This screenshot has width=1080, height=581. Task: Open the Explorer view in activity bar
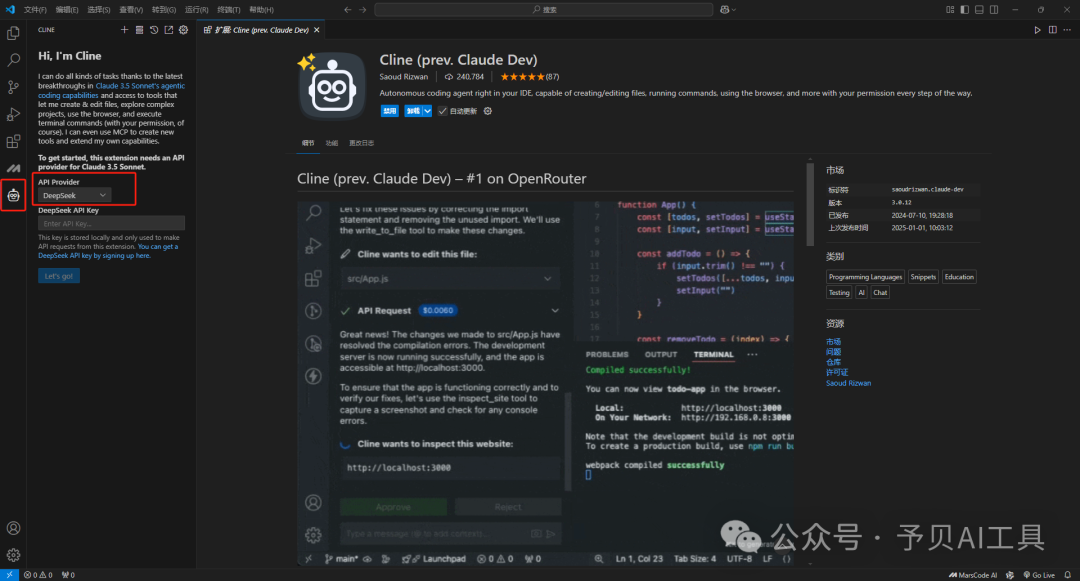(13, 33)
